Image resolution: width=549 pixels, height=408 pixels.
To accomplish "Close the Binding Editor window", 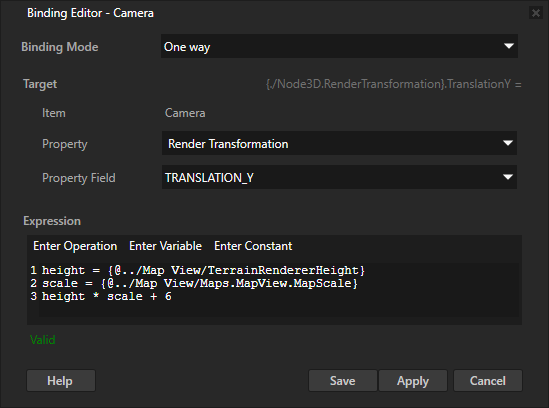I will click(x=536, y=13).
